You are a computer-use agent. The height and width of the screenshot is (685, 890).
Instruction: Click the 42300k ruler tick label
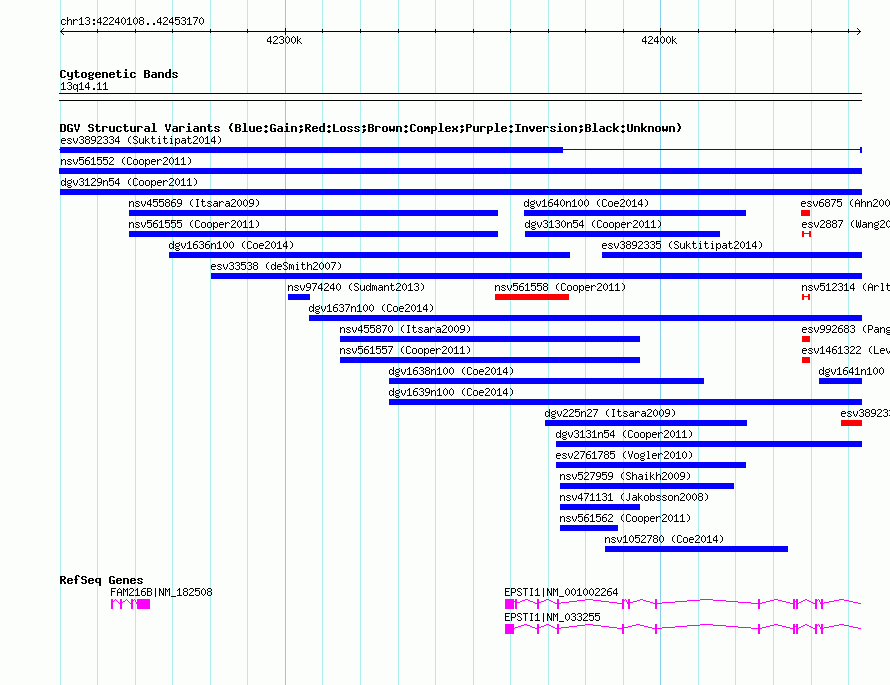(x=284, y=40)
